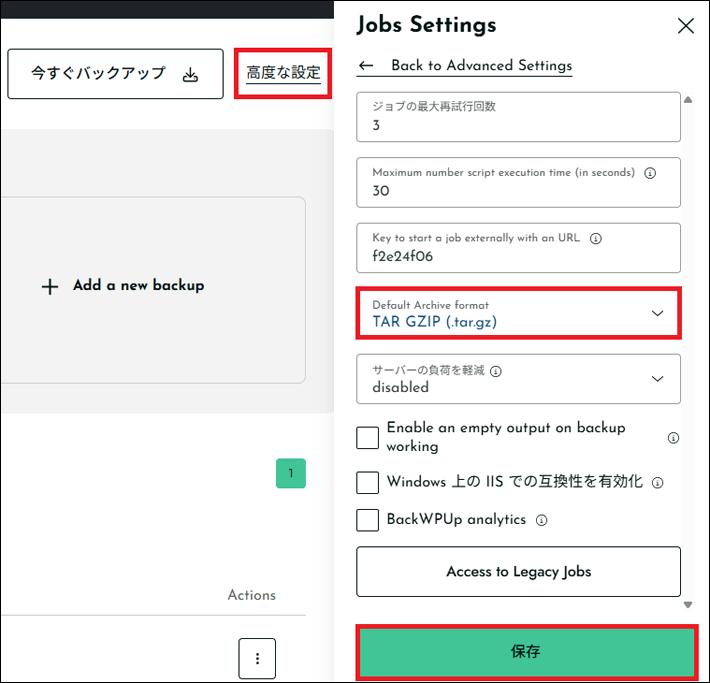Toggle the Windows IIS compatibility checkbox
710x683 pixels.
368,482
